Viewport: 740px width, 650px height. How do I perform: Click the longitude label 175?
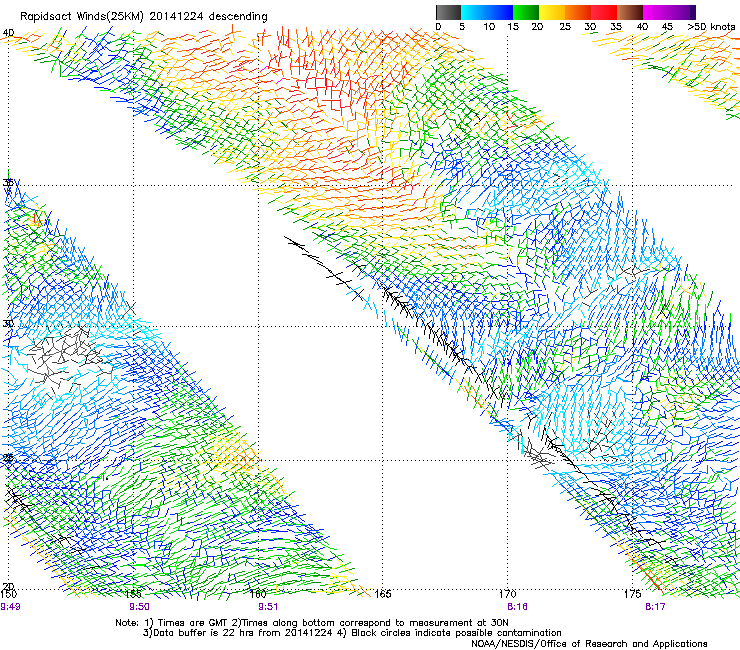pyautogui.click(x=632, y=594)
